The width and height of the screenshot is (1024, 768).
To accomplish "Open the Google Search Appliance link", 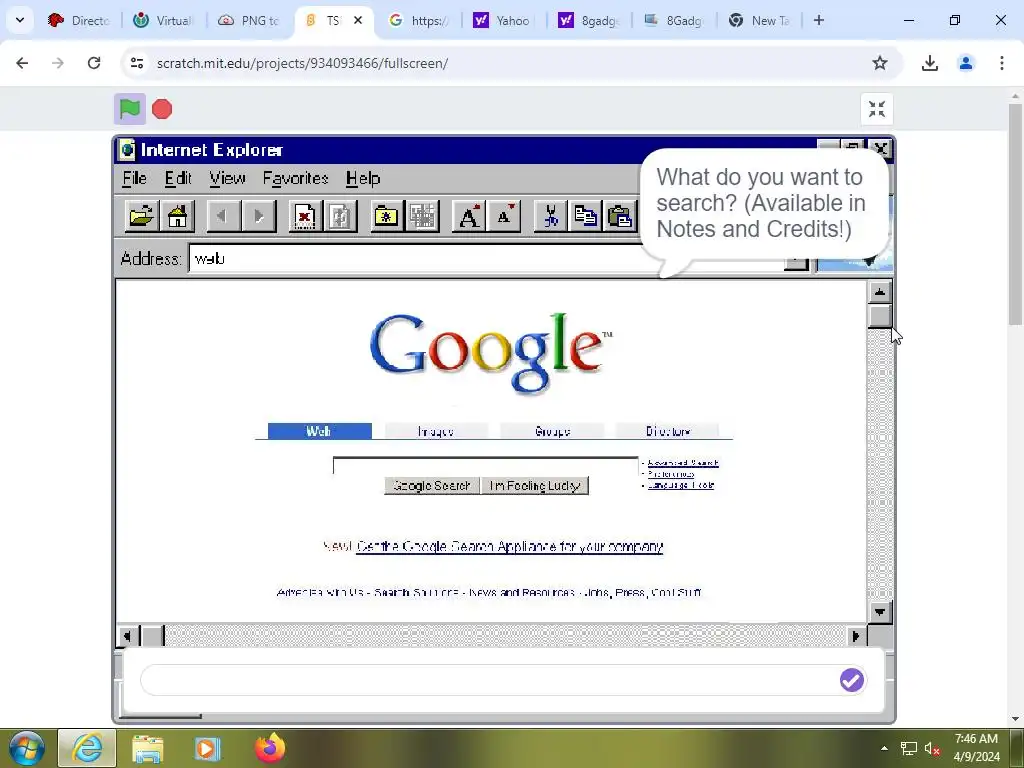I will tap(509, 547).
